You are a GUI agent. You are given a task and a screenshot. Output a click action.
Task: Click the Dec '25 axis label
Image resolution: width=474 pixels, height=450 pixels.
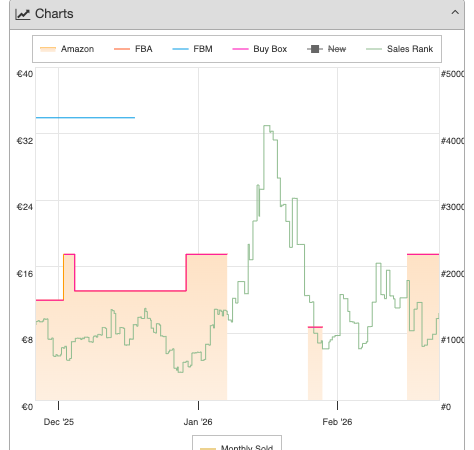(59, 422)
